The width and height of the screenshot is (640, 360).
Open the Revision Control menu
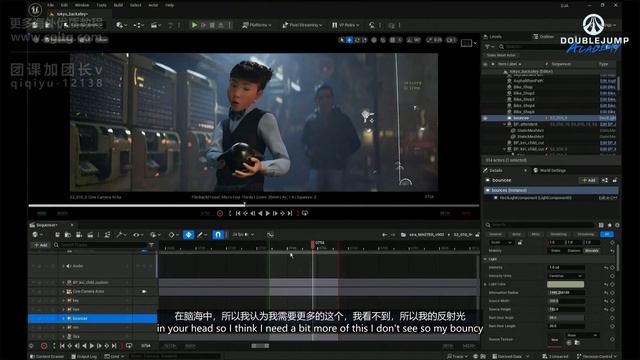pos(596,356)
